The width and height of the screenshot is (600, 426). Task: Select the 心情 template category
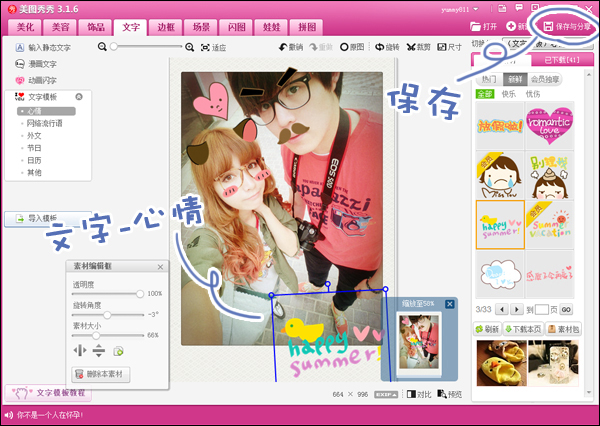(x=46, y=111)
